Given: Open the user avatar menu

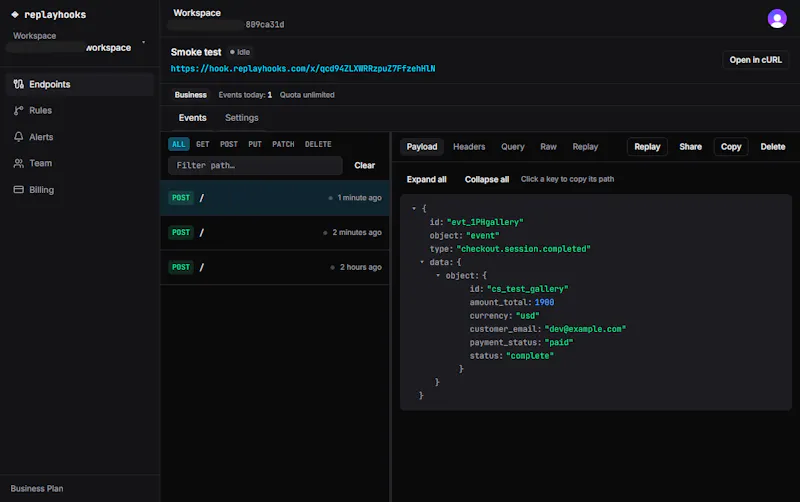Looking at the screenshot, I should 777,19.
